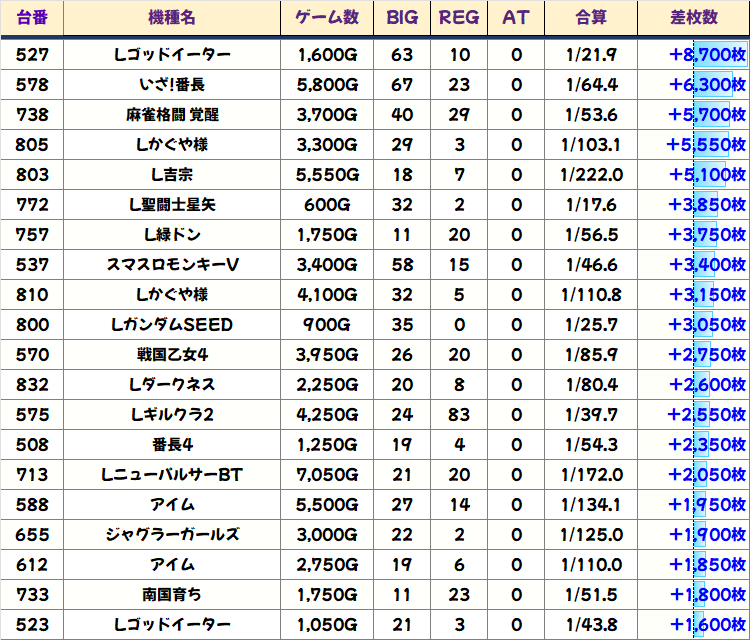Click the +3,400枚 difference value

[707, 265]
